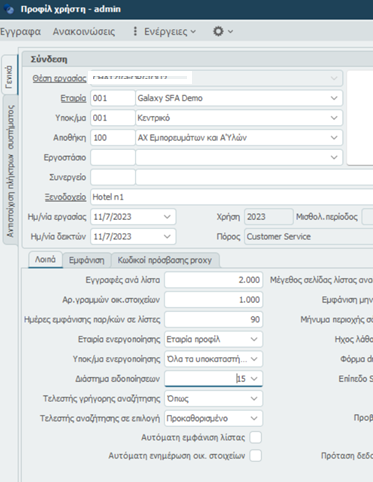Click the three-dot icon beside Ενέργειες
The width and height of the screenshot is (373, 482).
135,31
